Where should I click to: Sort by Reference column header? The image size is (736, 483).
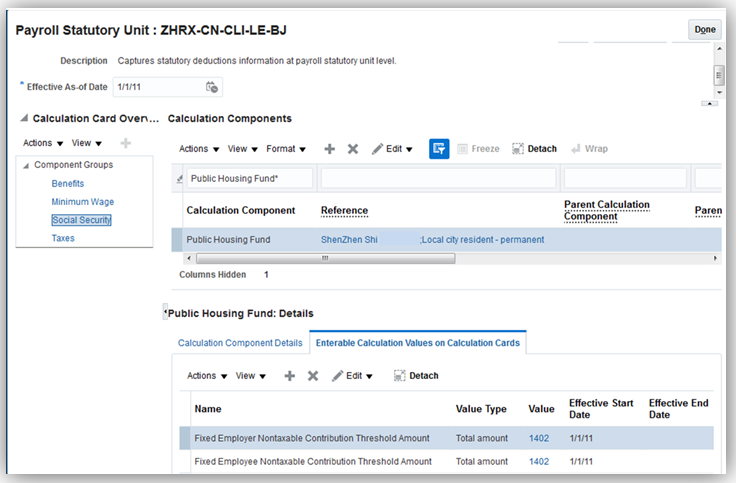coord(345,210)
